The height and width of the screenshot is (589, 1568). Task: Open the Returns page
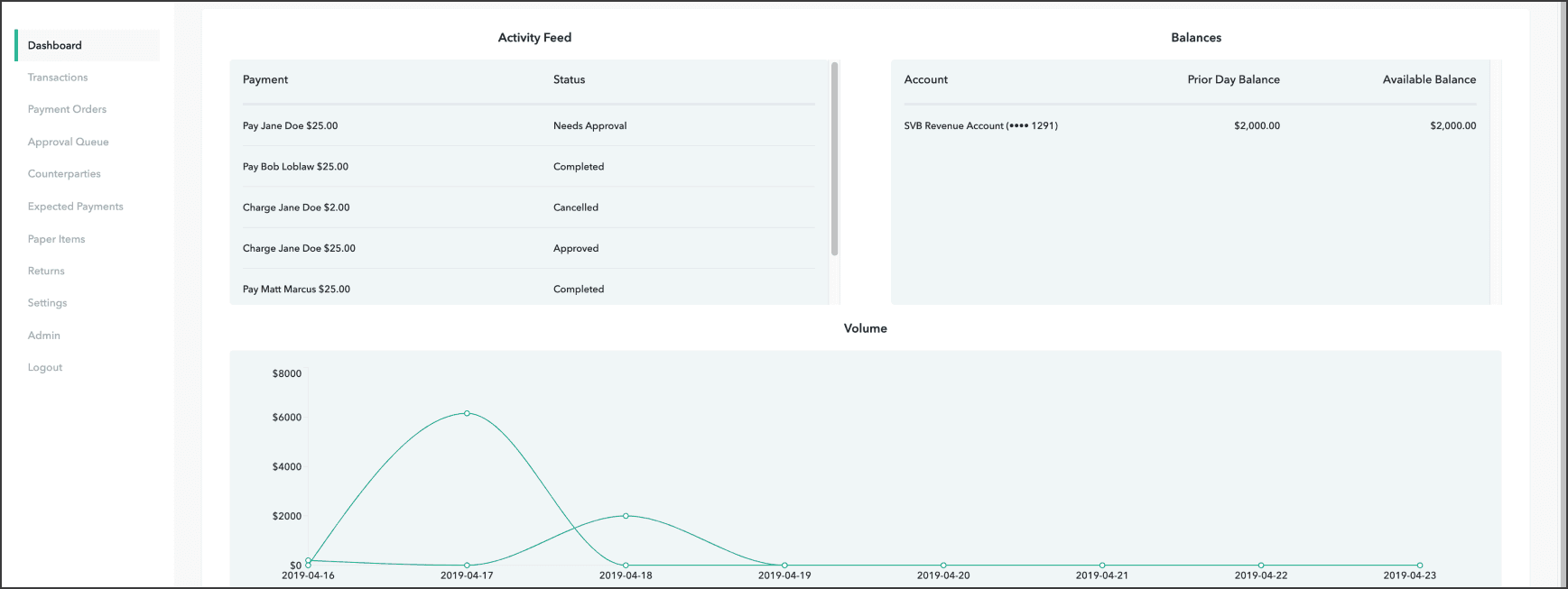46,271
